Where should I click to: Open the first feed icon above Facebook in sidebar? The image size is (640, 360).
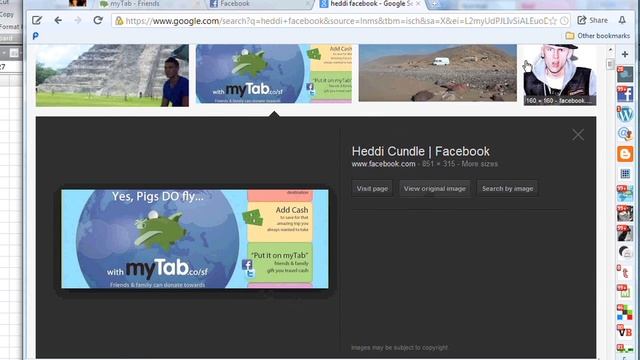coord(624,74)
